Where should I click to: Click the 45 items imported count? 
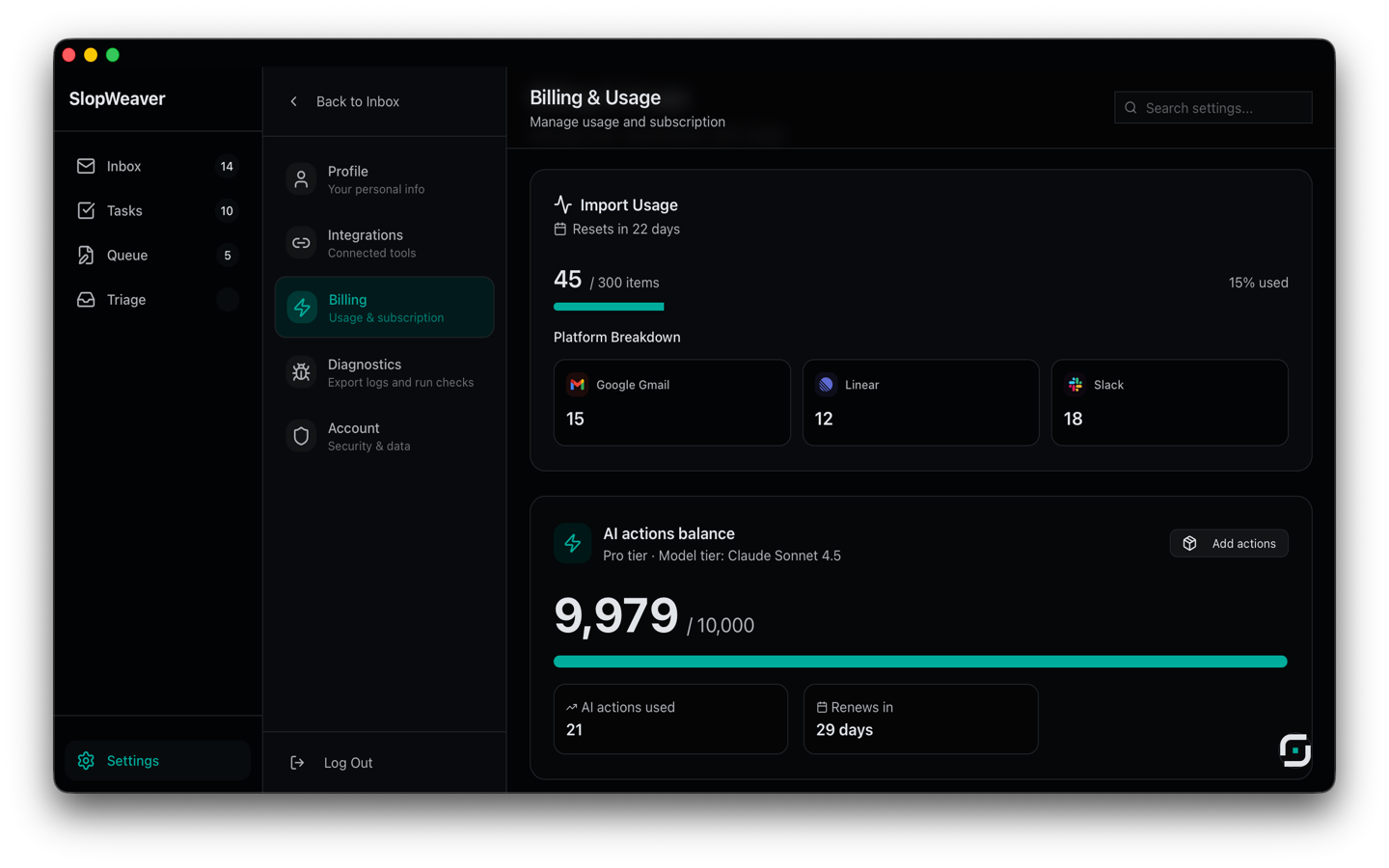click(x=567, y=280)
